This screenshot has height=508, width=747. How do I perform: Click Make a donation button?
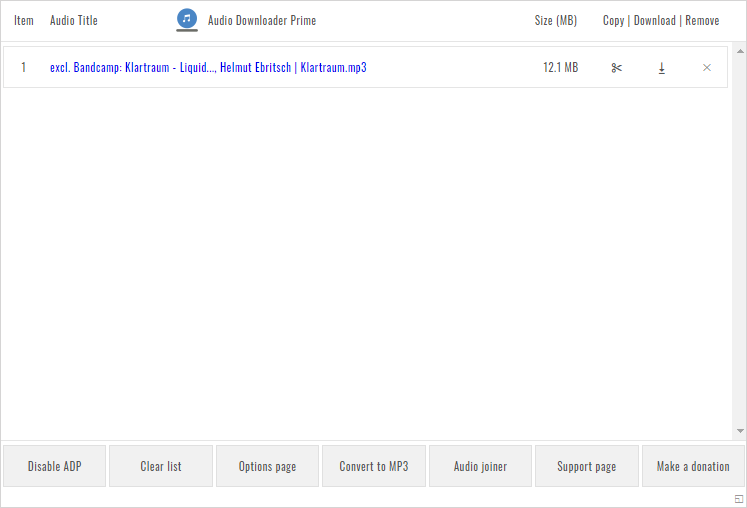click(x=693, y=466)
